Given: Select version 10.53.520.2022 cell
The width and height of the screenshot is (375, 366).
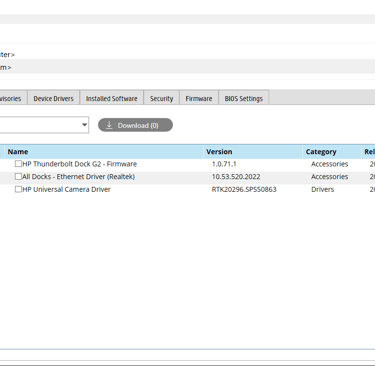Looking at the screenshot, I should point(236,177).
